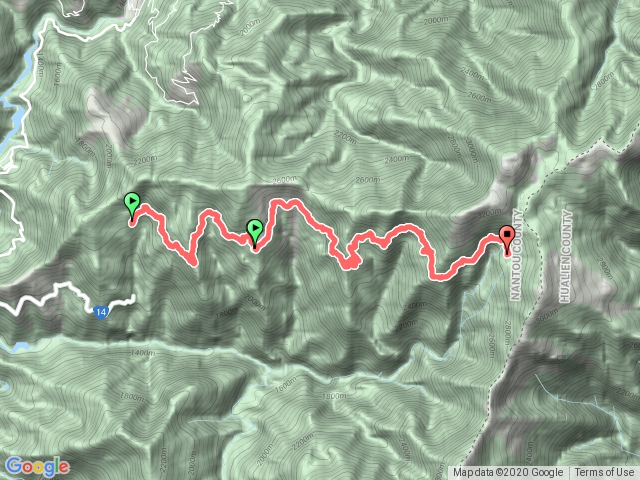Click the Map data ©2020 Google attribution
Viewport: 640px width, 480px height.
click(507, 472)
